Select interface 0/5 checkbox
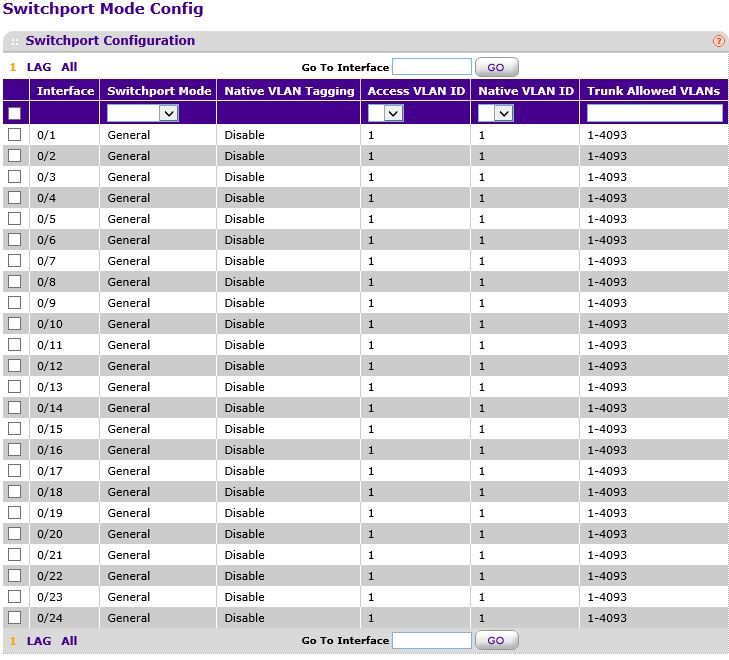 point(14,218)
